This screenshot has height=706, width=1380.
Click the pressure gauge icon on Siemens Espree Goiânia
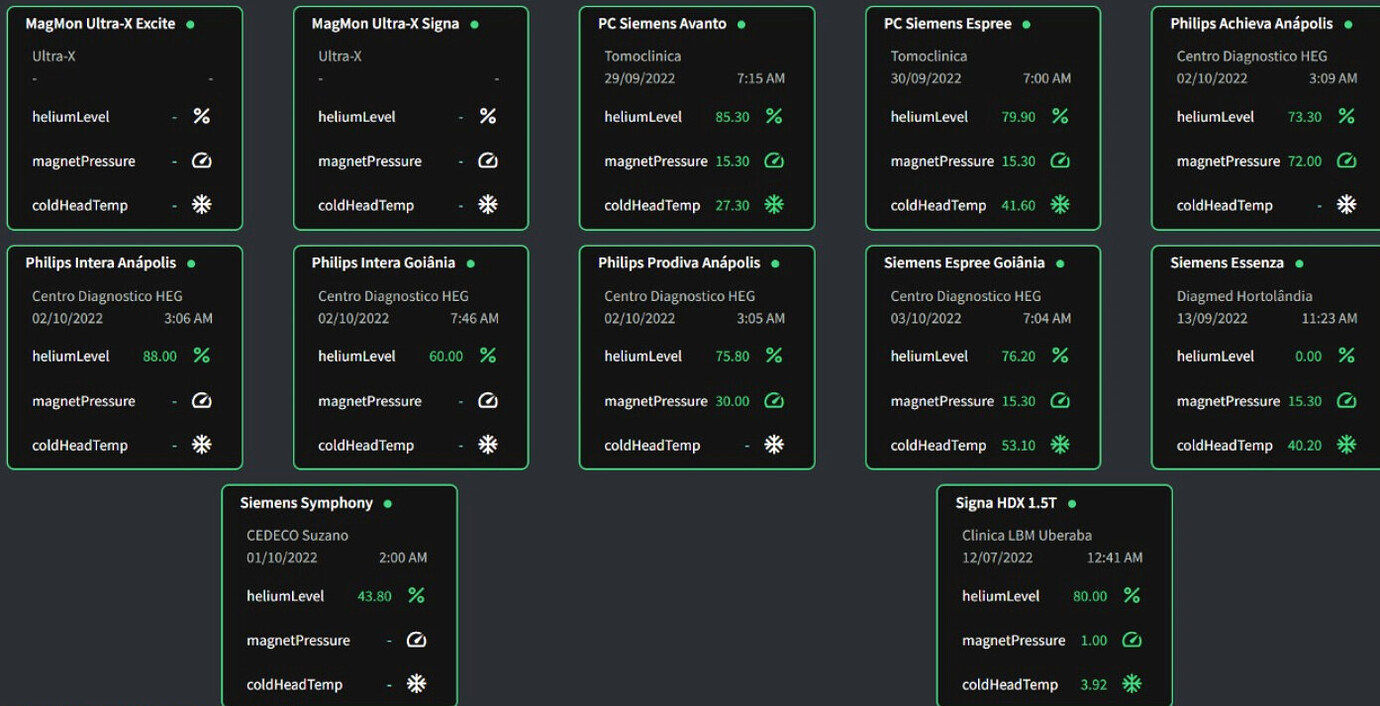click(x=1060, y=401)
